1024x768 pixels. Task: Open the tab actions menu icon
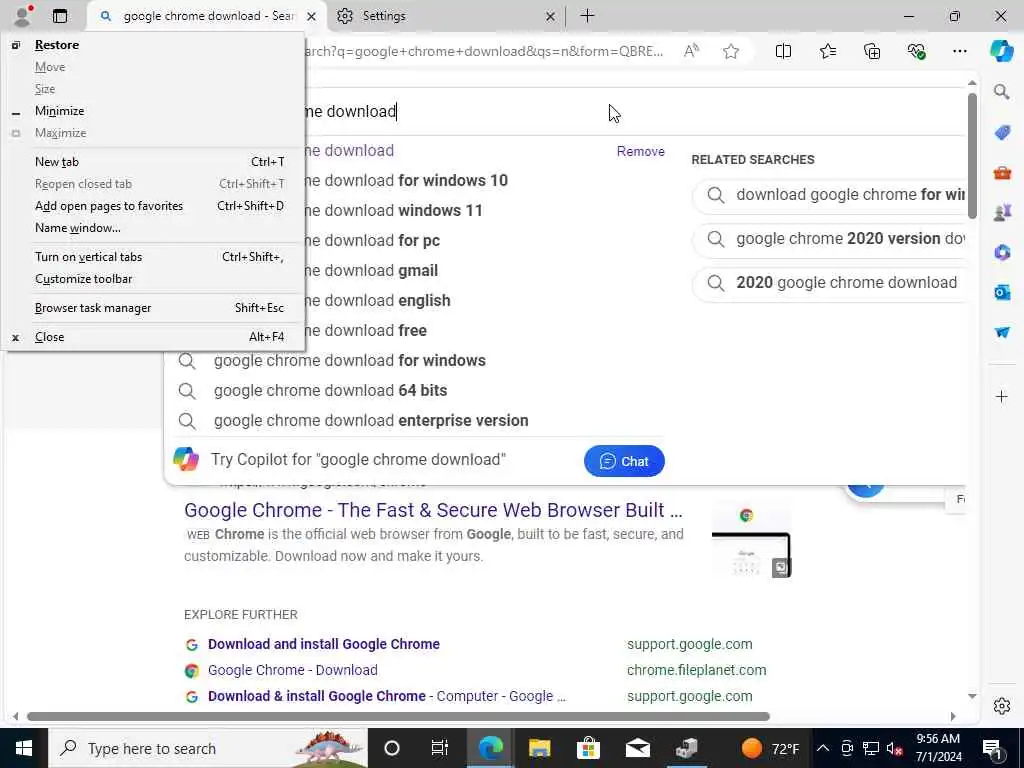(60, 16)
